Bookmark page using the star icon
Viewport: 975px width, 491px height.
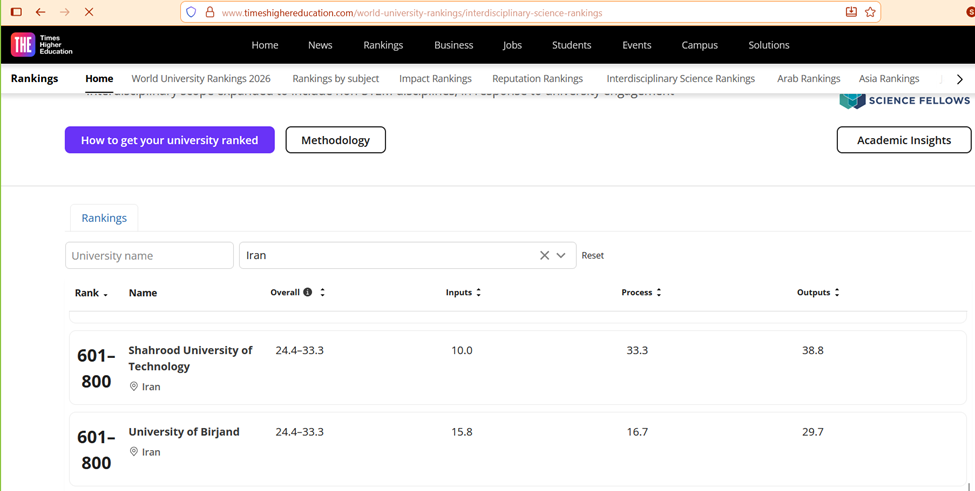pos(870,12)
